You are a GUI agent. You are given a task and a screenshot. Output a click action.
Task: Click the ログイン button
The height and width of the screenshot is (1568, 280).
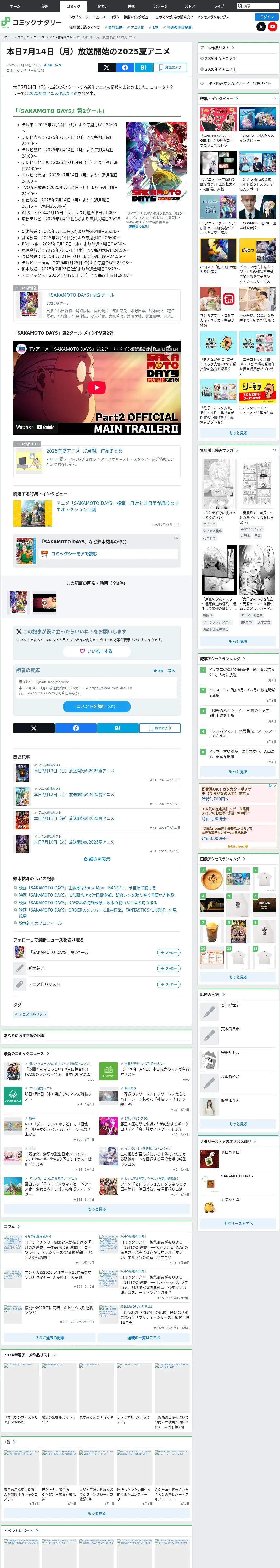pos(267,17)
